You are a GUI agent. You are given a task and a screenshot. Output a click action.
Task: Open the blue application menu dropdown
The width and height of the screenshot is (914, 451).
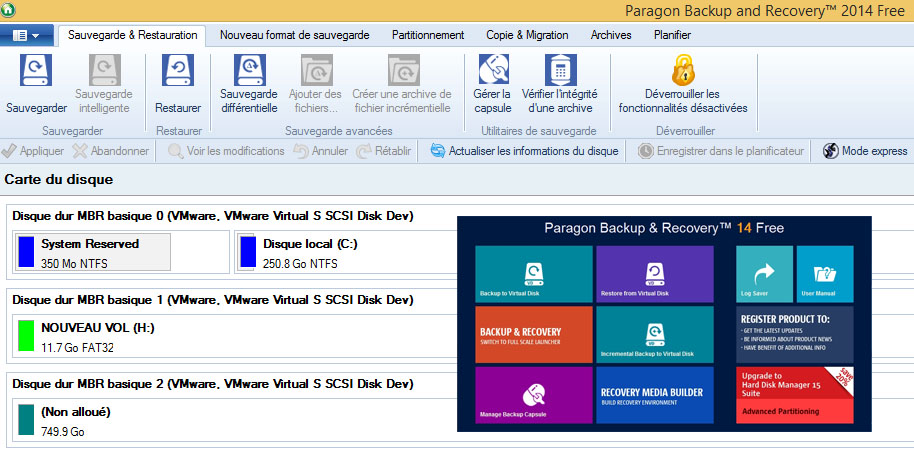pos(27,36)
